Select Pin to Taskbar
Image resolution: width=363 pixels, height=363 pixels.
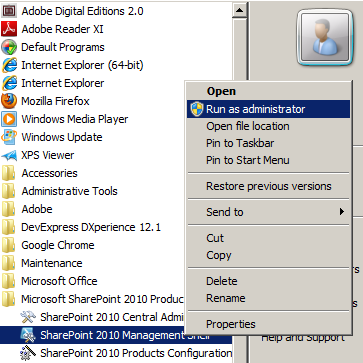[268, 143]
